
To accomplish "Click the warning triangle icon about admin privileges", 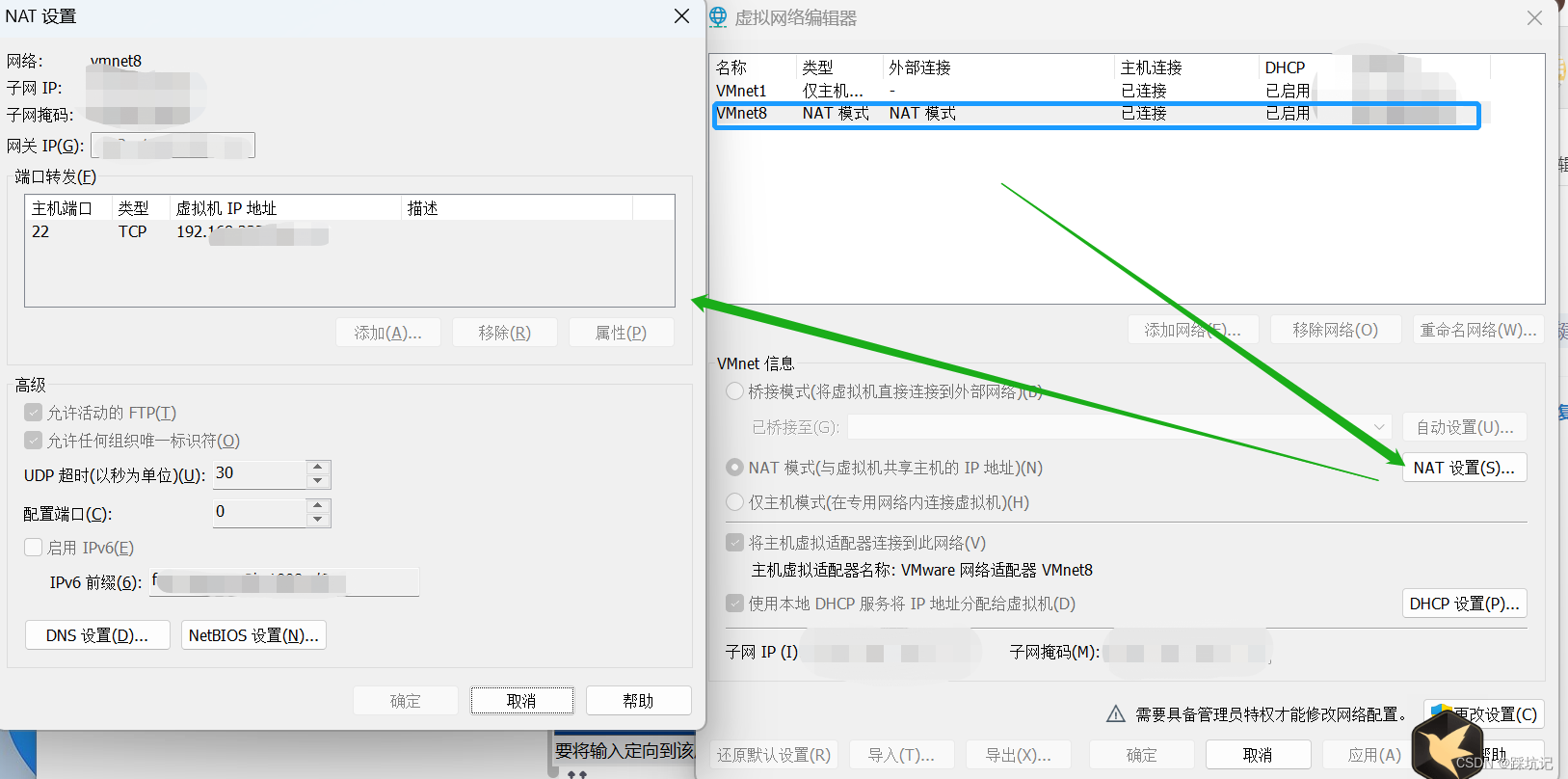I will (1116, 713).
